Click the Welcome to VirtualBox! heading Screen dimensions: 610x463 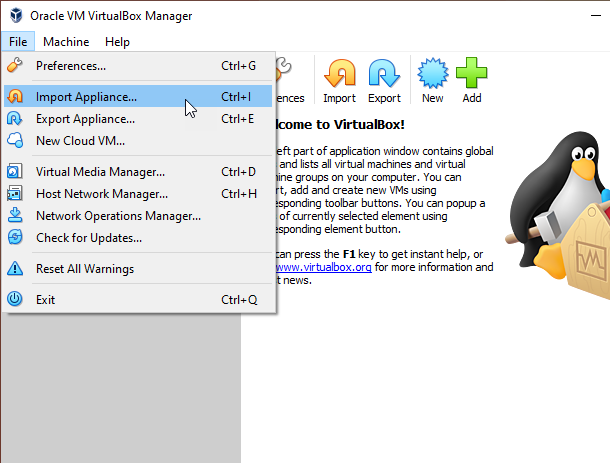tap(340, 125)
